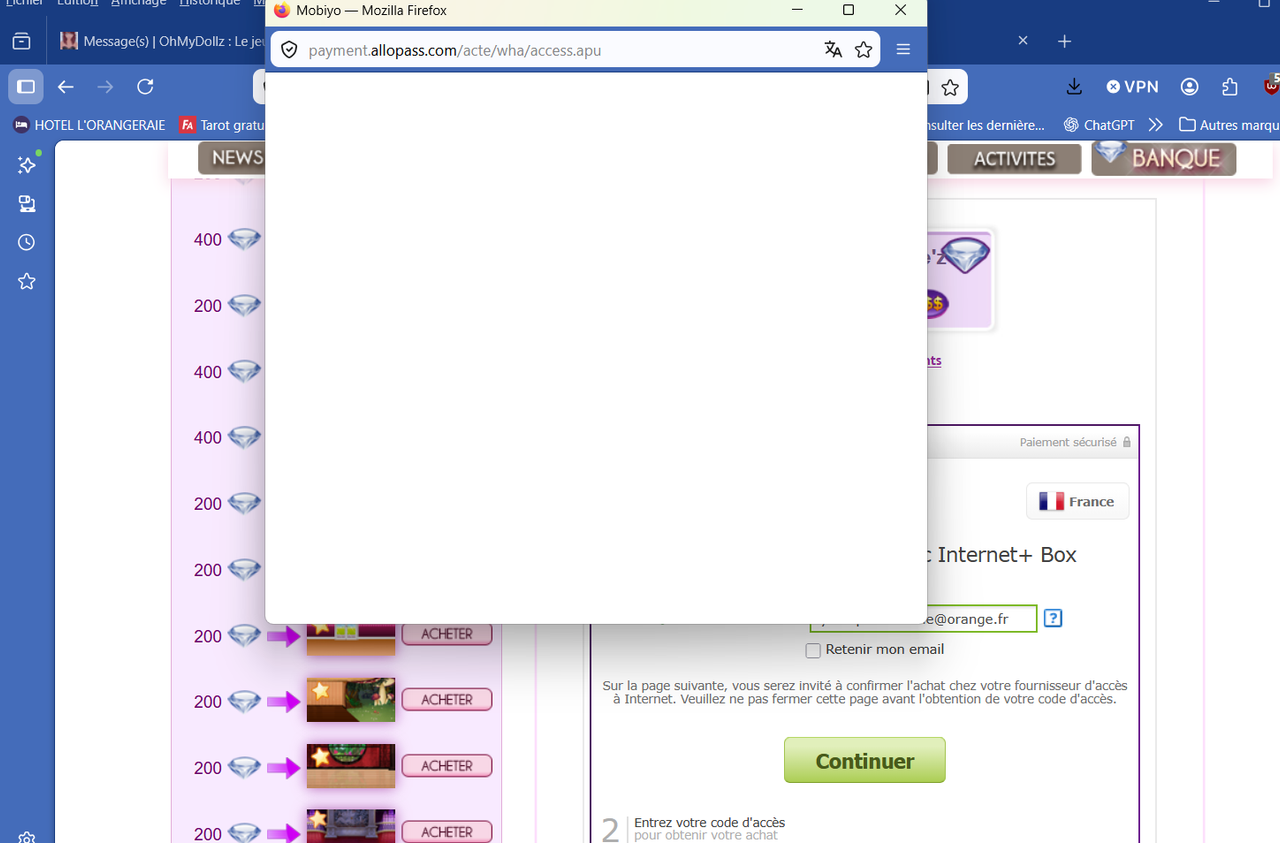Click the Firefox logo in the Mobiyo title bar
1280x843 pixels.
[282, 10]
